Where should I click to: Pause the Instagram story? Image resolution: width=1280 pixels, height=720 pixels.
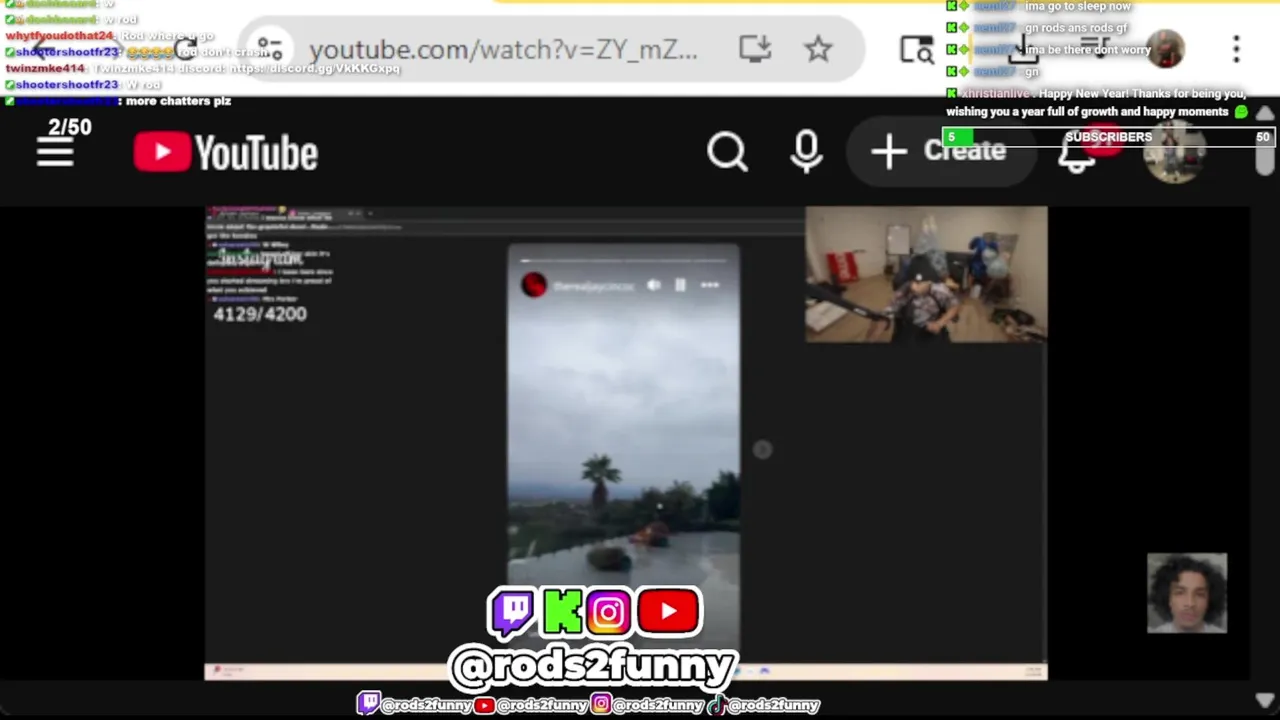click(x=680, y=285)
